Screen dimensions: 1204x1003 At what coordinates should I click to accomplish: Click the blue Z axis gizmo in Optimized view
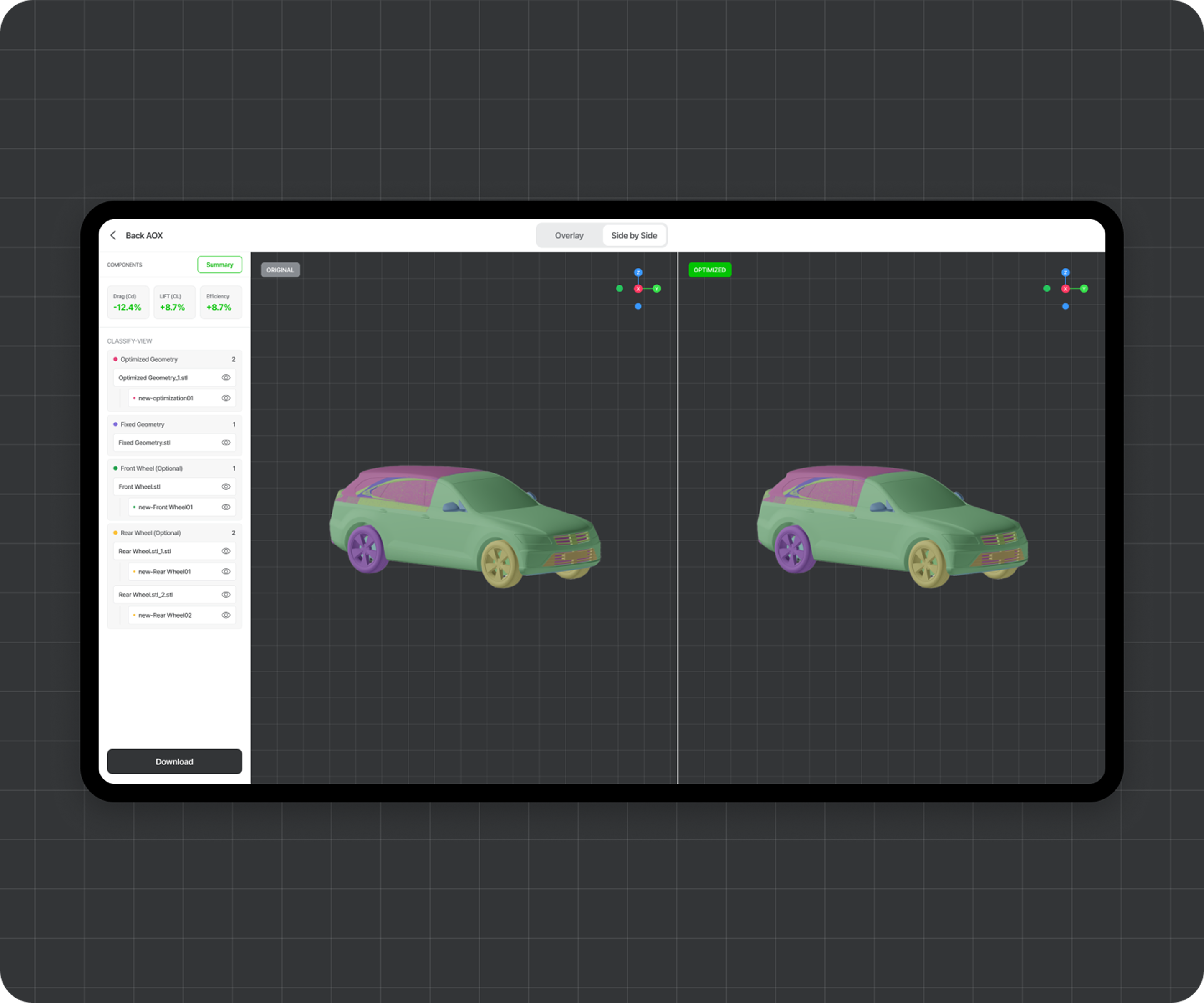[1065, 273]
